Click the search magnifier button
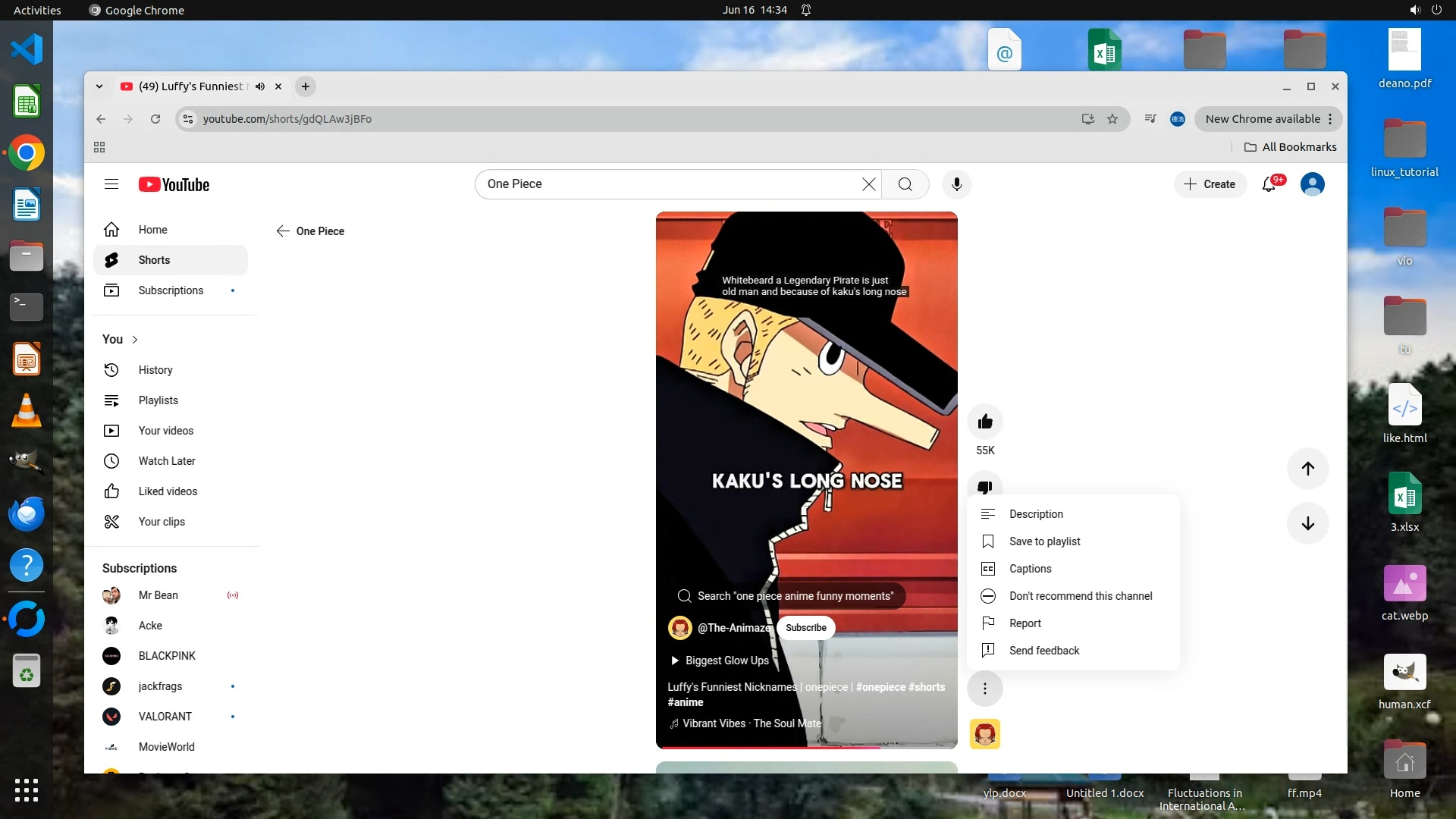 point(905,184)
